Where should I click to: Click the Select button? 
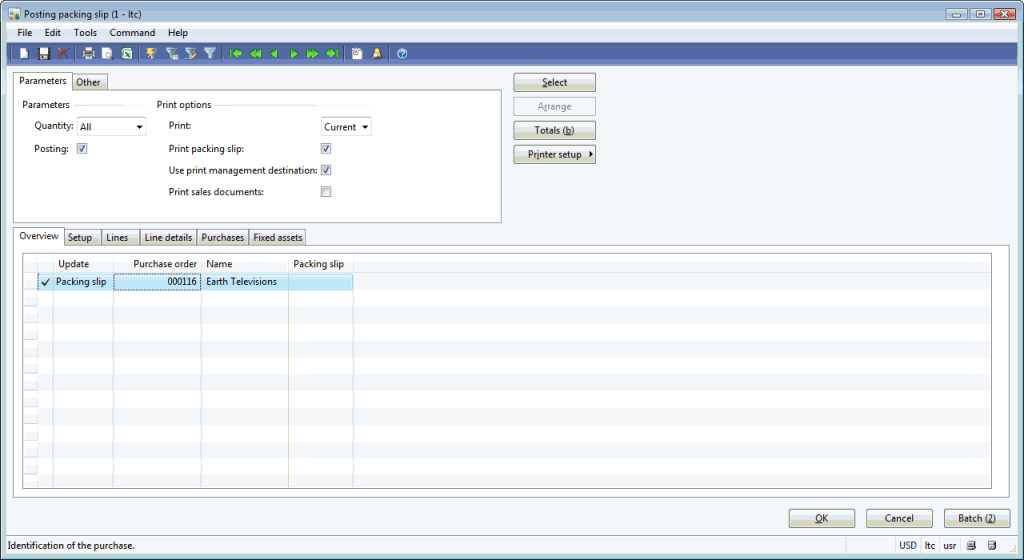pyautogui.click(x=554, y=82)
